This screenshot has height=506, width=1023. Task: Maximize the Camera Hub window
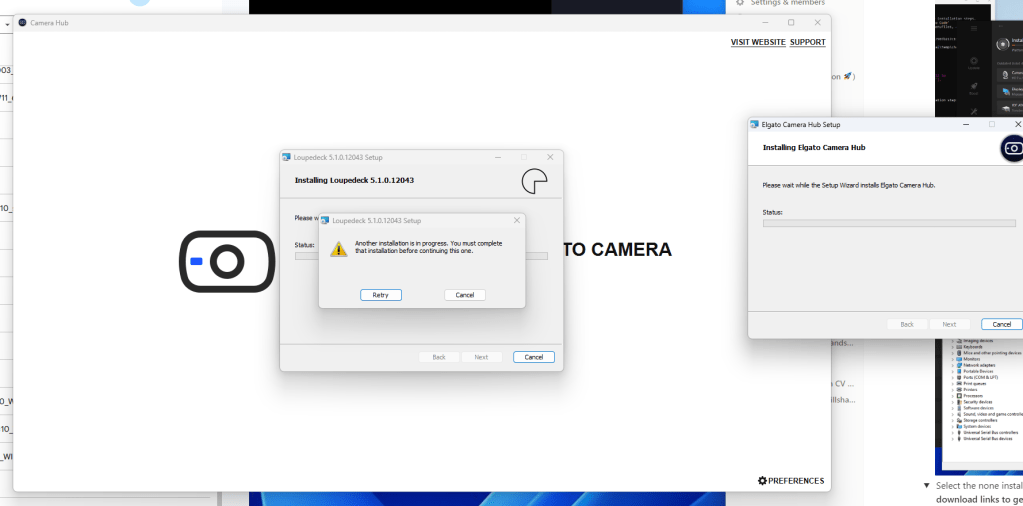point(791,23)
